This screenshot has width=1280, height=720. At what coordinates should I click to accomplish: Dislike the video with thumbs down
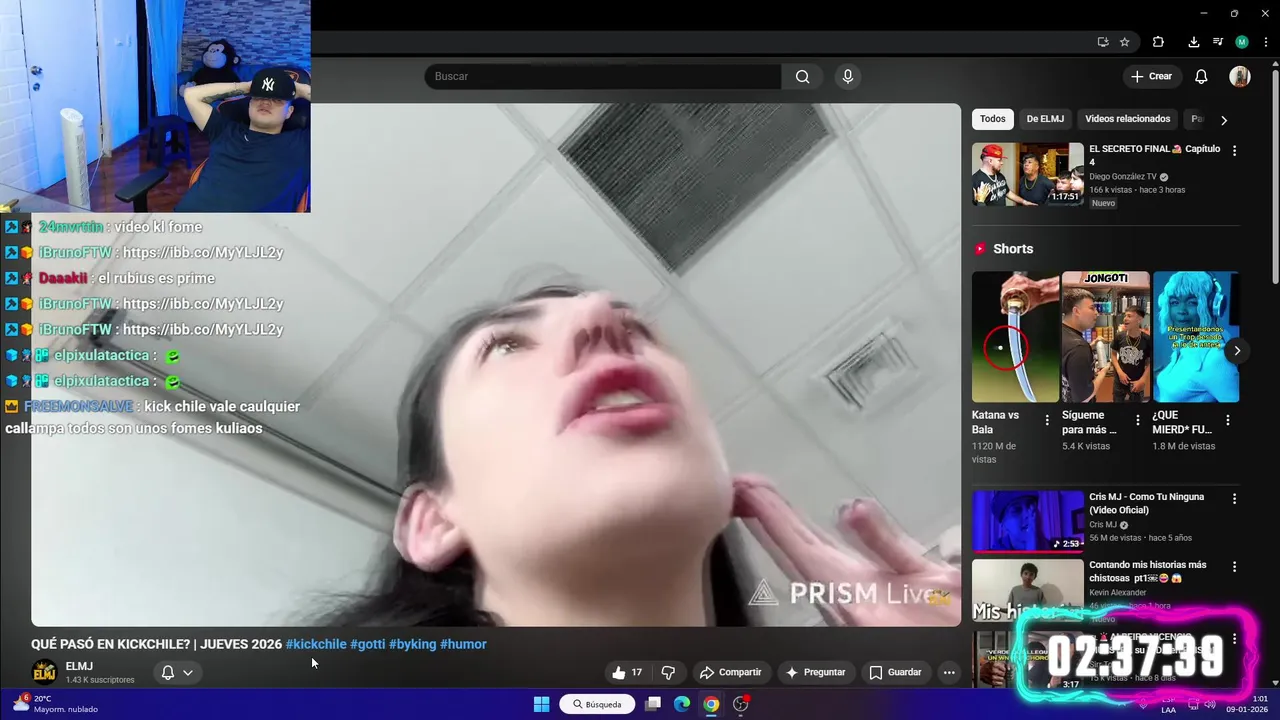(668, 673)
